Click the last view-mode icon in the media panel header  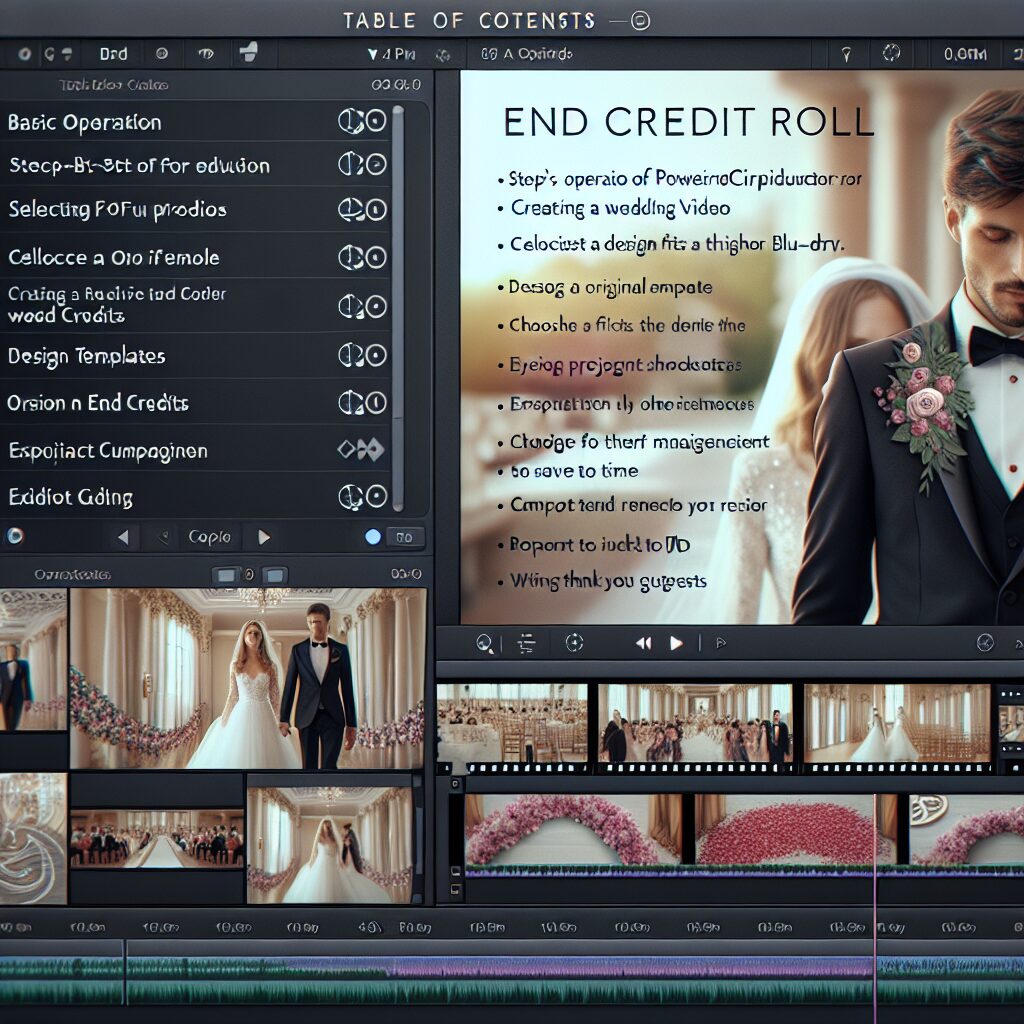tap(275, 575)
